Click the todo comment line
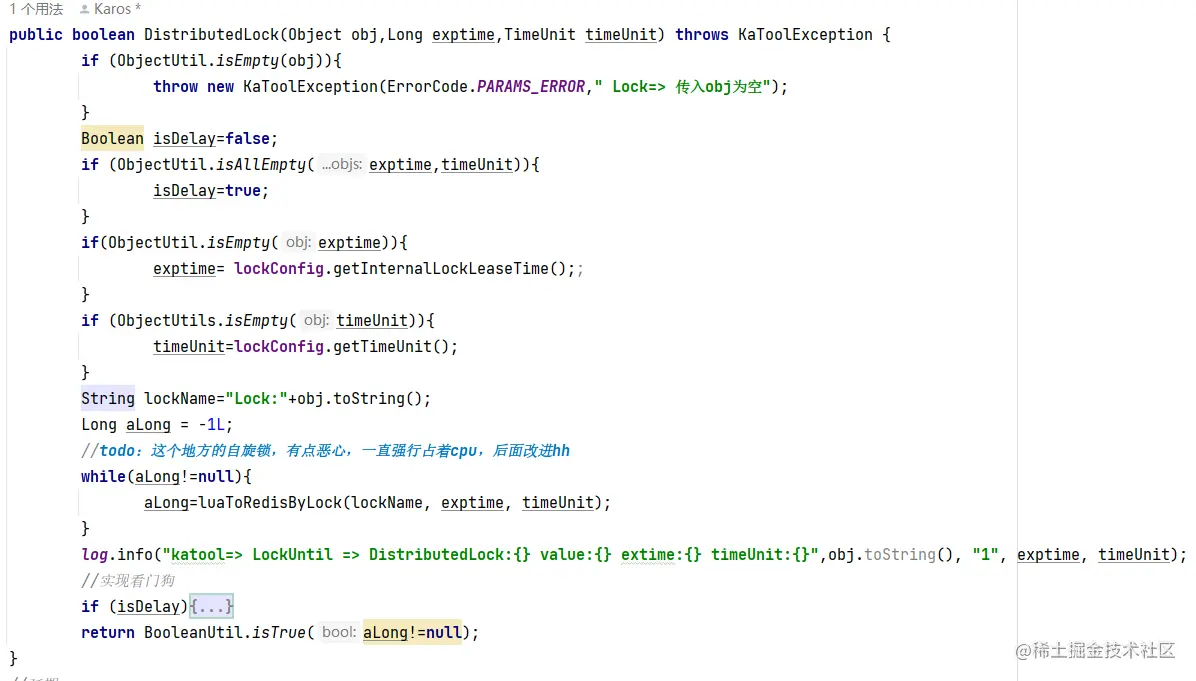The image size is (1196, 681). tap(326, 450)
